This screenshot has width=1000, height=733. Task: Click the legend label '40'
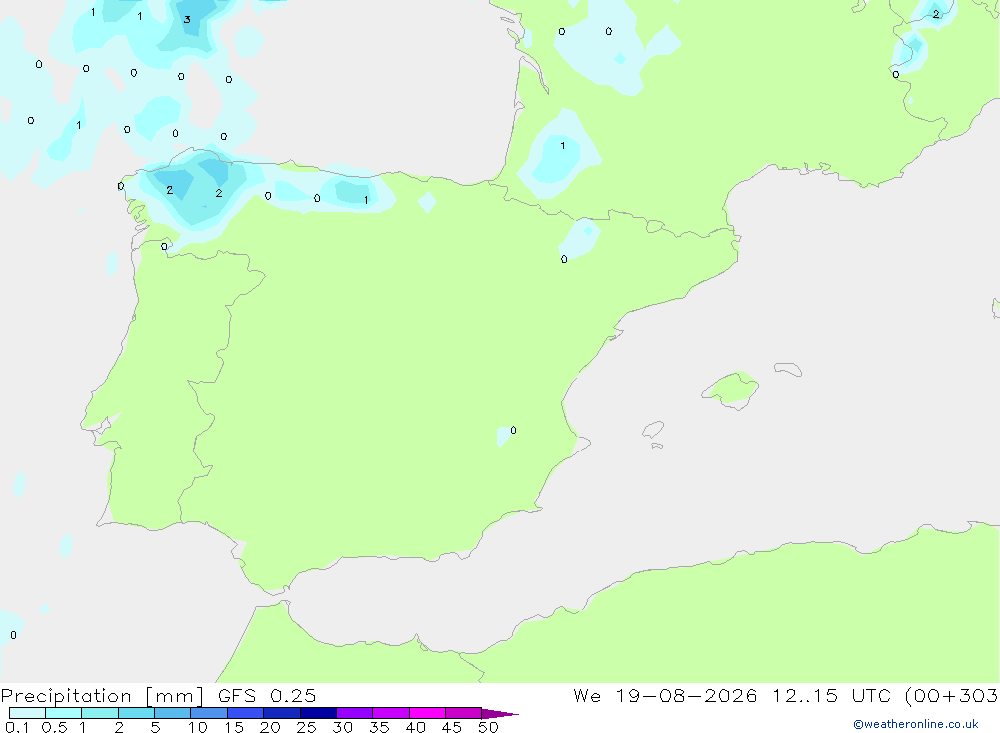point(415,727)
